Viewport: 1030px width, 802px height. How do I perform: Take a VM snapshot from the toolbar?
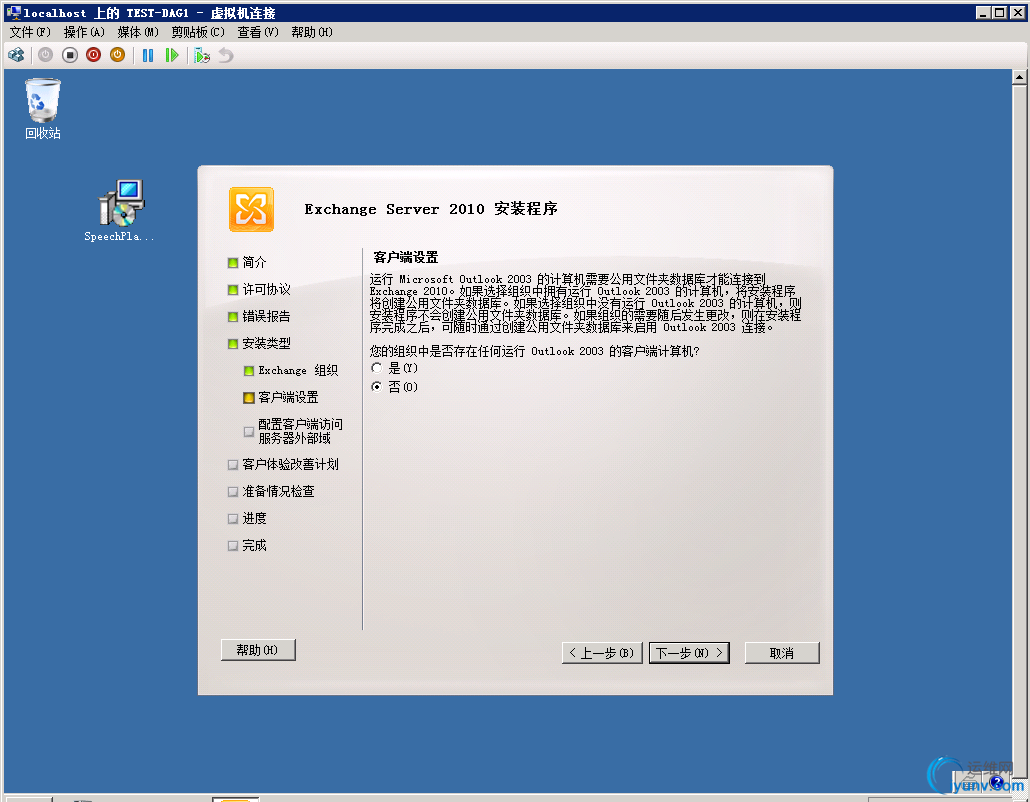(202, 55)
